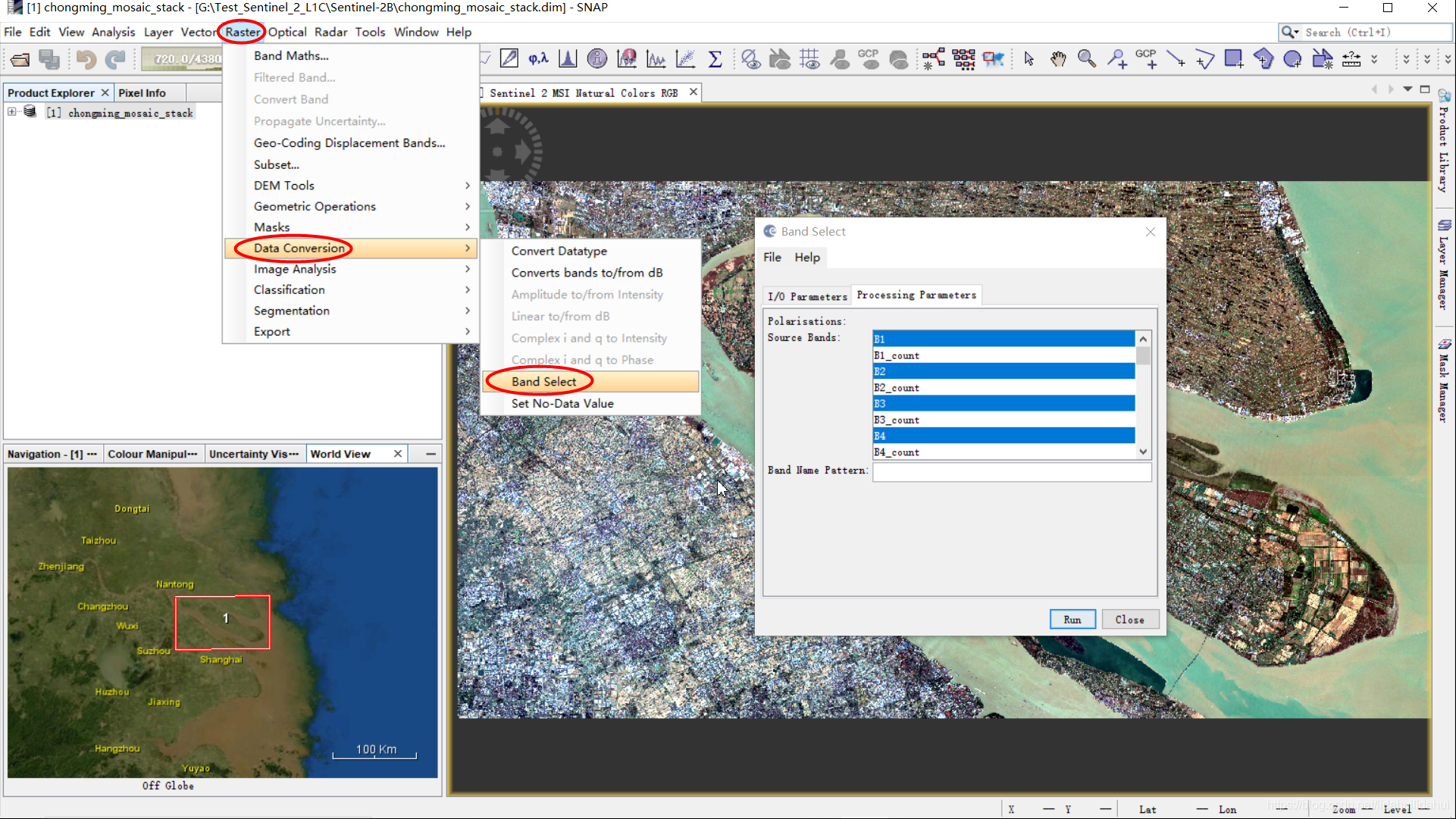The image size is (1456, 819).
Task: Open the Batch Processing icon
Action: point(963,59)
